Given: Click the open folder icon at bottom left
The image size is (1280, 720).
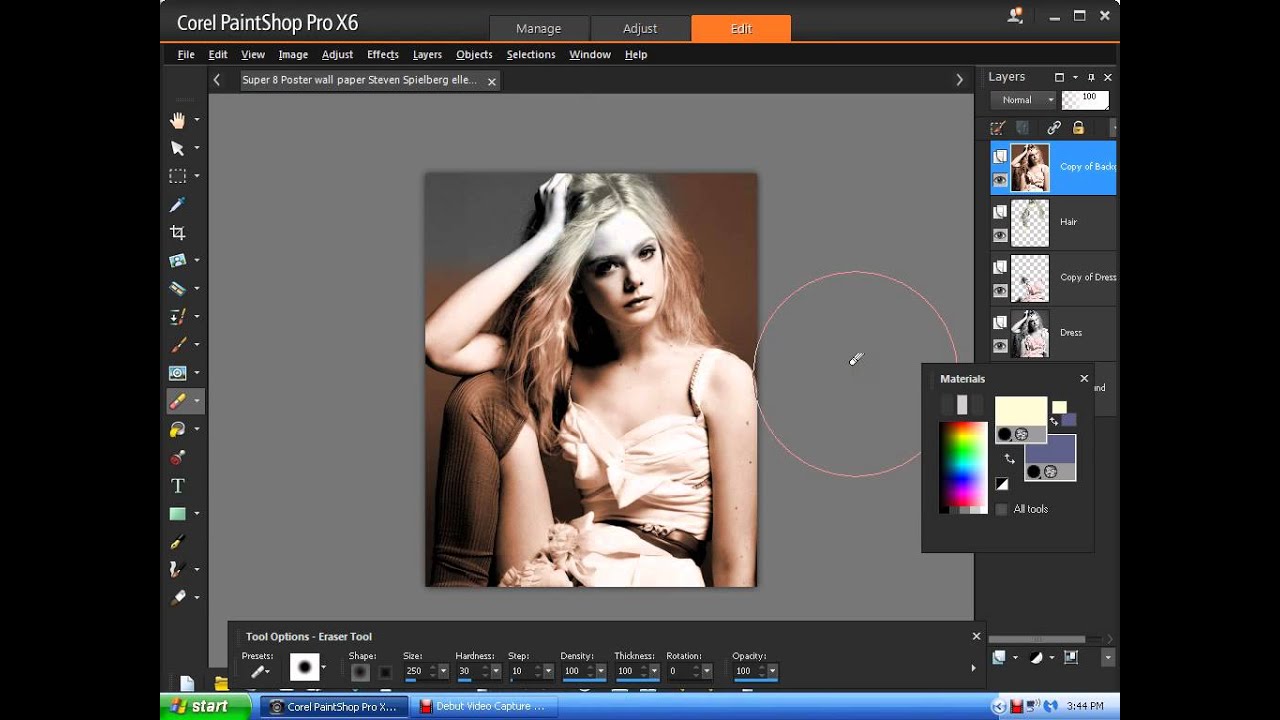Looking at the screenshot, I should [x=221, y=684].
